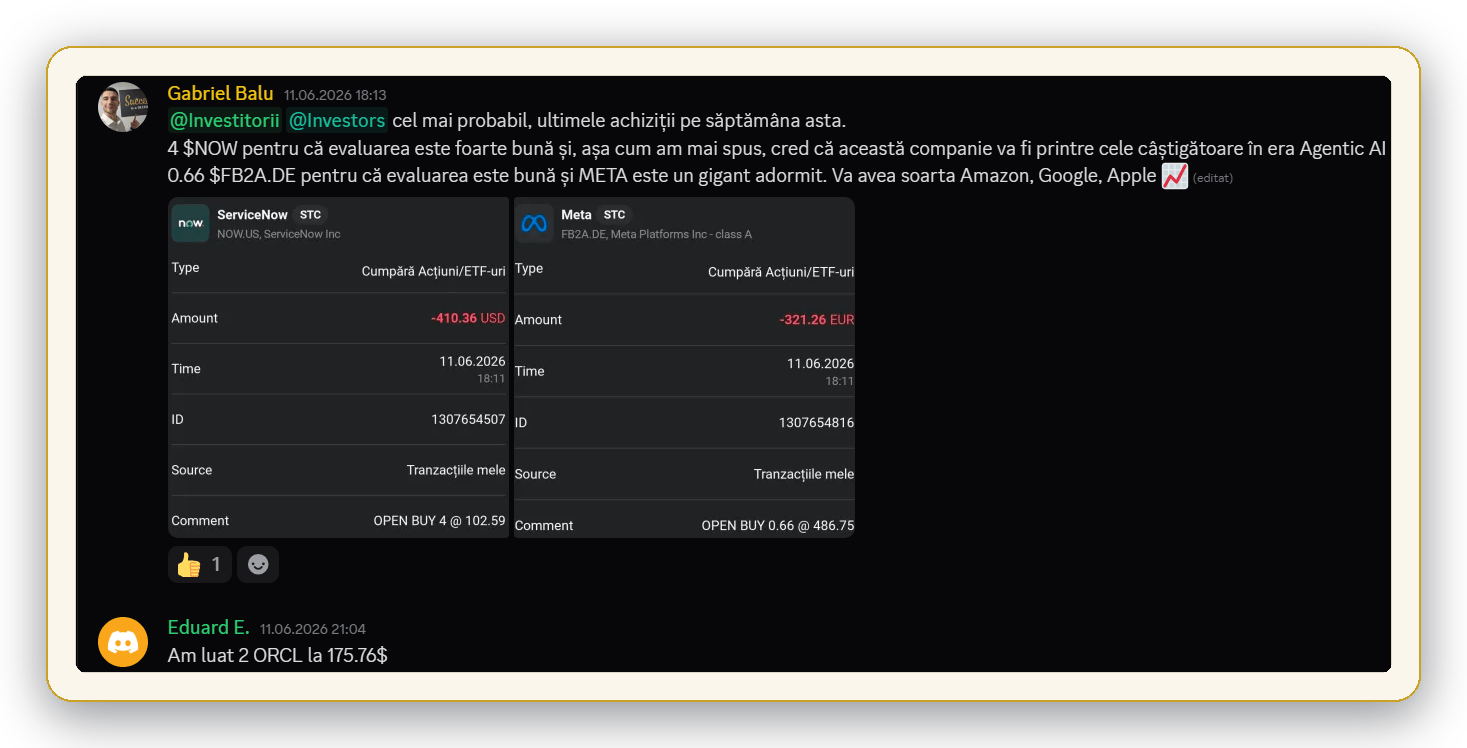This screenshot has width=1467, height=748.
Task: Open the @Investitorii mention
Action: (225, 121)
